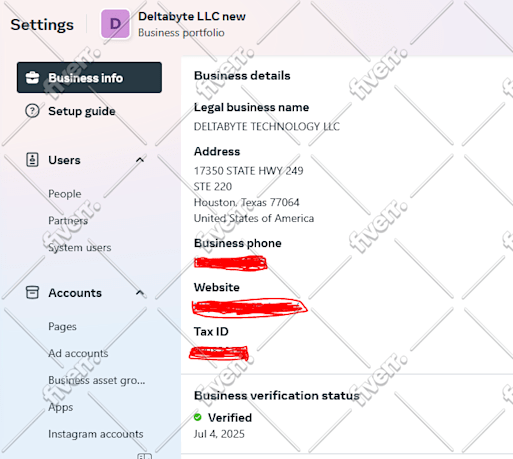Open the Setup guide menu item
Viewport: 513px width, 459px height.
point(82,111)
